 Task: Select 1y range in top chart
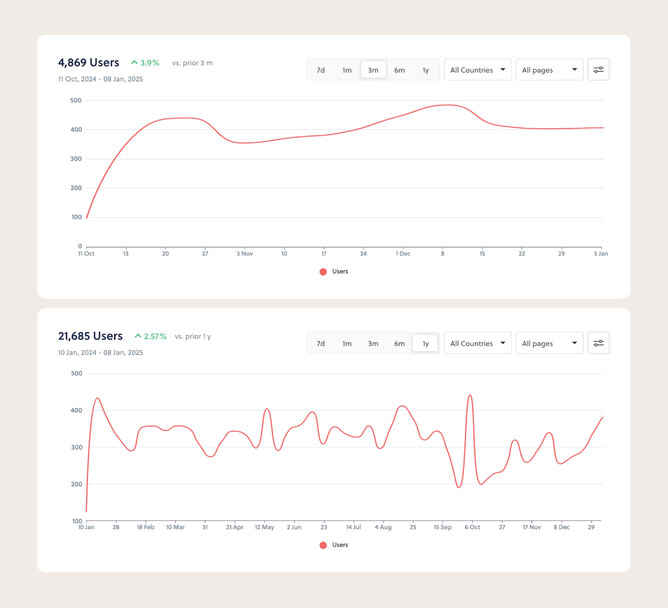(425, 70)
